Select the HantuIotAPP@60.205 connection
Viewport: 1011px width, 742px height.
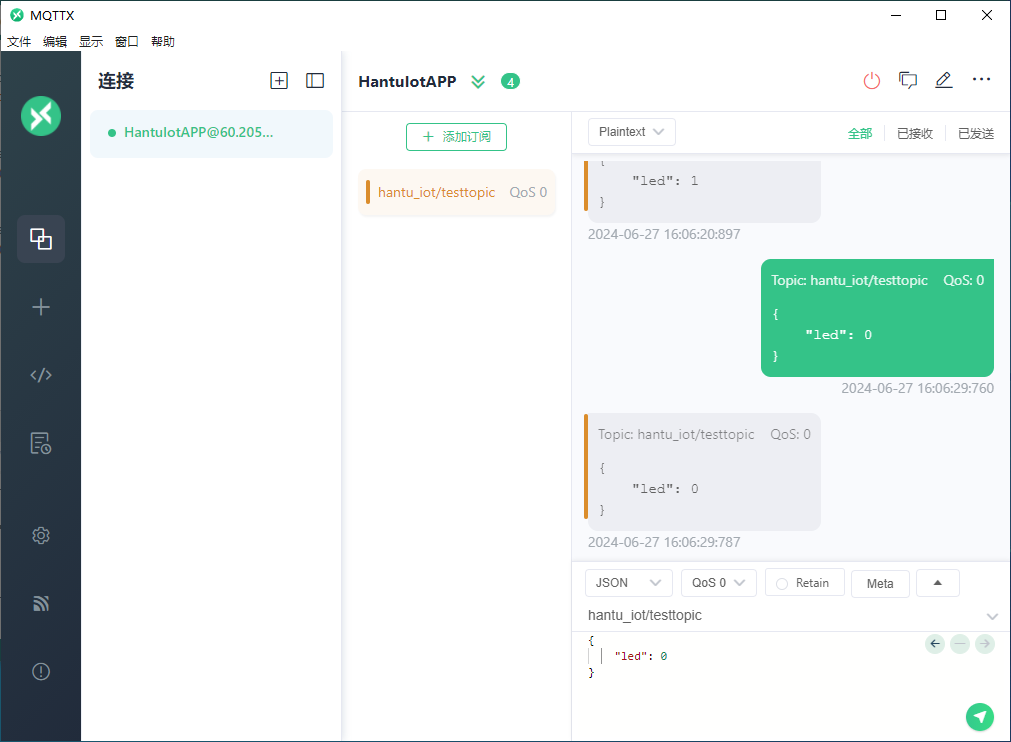point(211,133)
